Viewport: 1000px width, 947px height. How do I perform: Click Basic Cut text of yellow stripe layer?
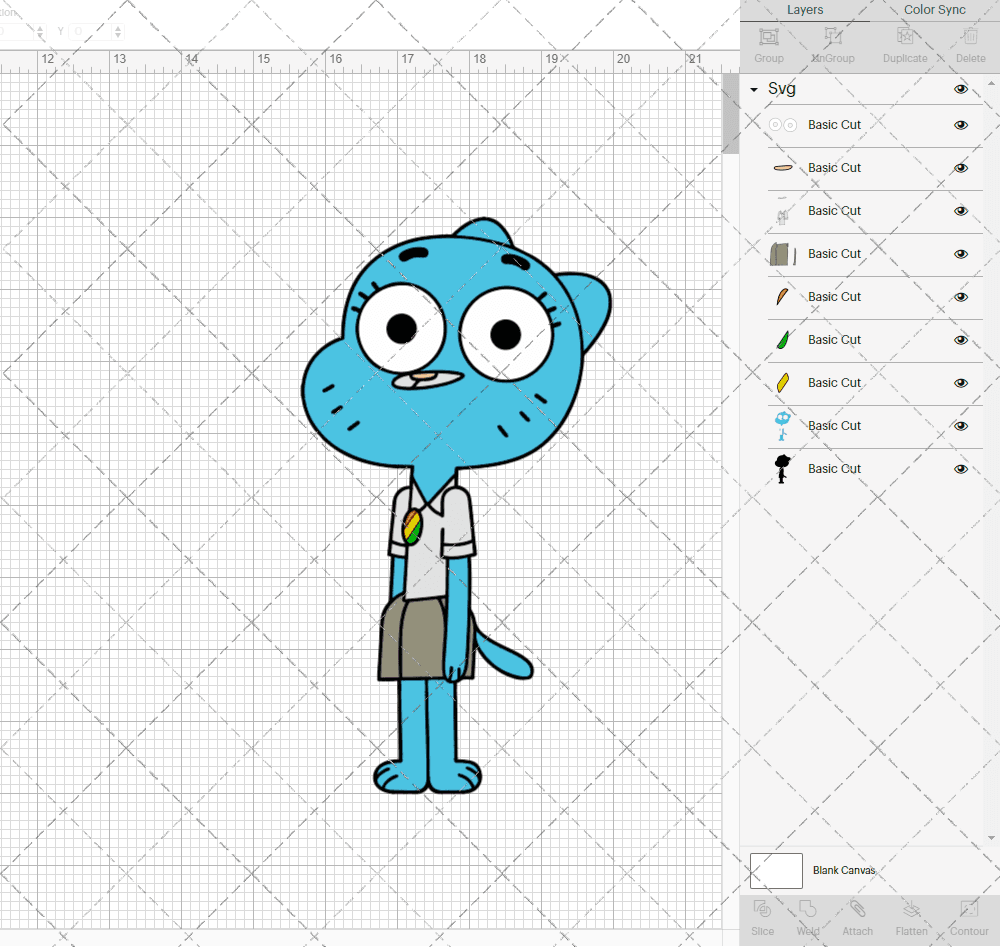[834, 383]
